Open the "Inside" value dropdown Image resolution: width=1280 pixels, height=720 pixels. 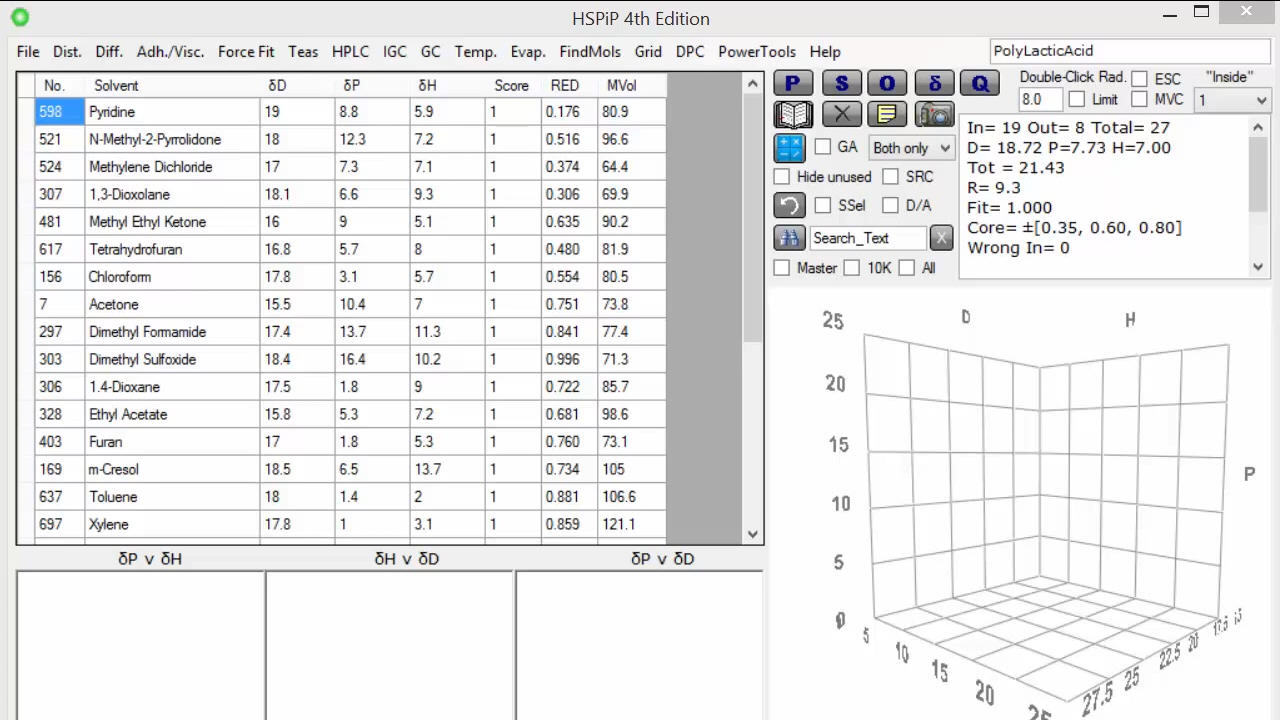pyautogui.click(x=1233, y=100)
